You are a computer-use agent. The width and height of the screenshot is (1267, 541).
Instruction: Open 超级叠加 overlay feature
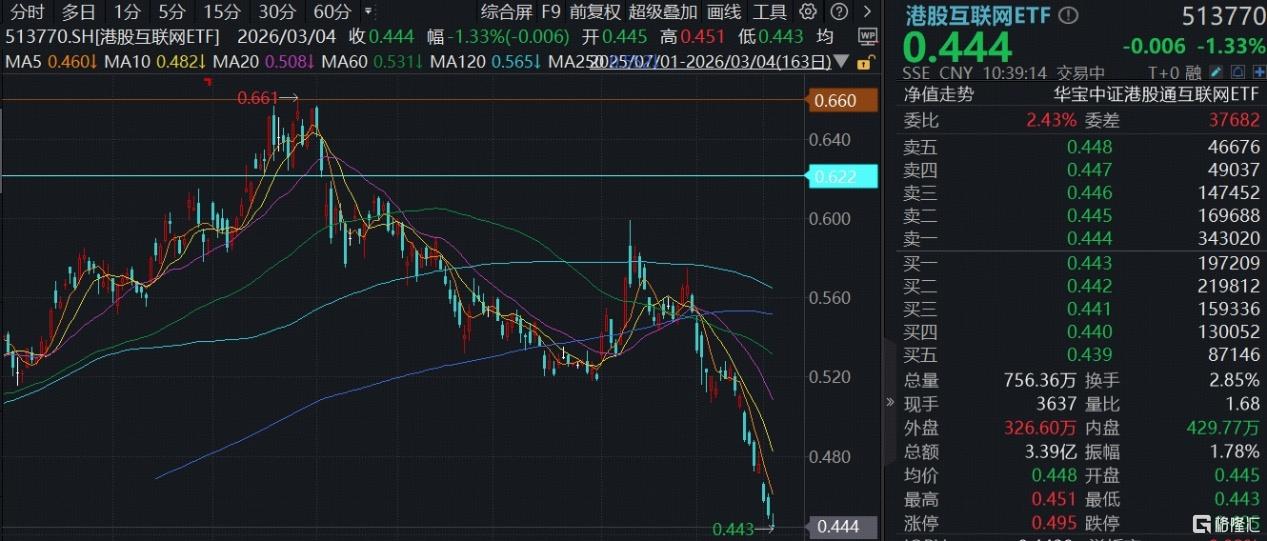[x=663, y=12]
